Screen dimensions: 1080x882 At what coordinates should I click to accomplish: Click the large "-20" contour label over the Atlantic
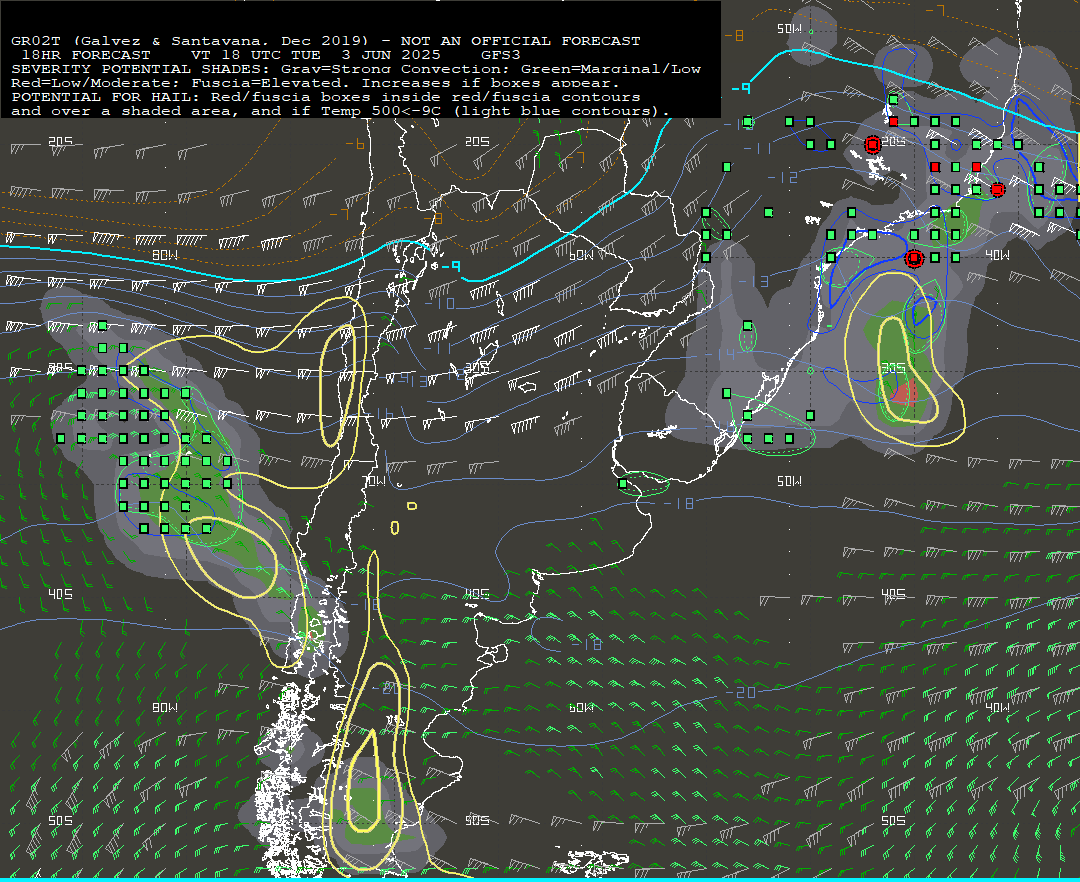[741, 692]
